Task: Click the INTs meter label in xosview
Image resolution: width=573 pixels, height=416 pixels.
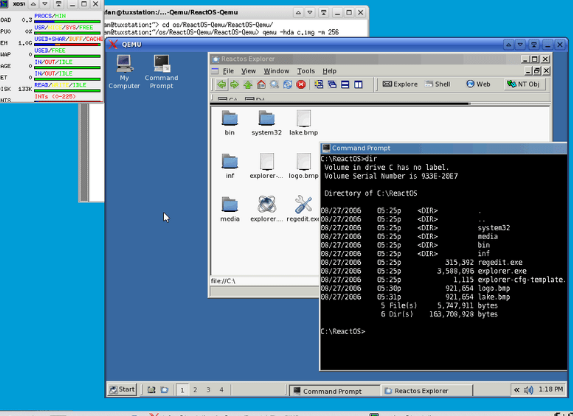Action: [55, 97]
